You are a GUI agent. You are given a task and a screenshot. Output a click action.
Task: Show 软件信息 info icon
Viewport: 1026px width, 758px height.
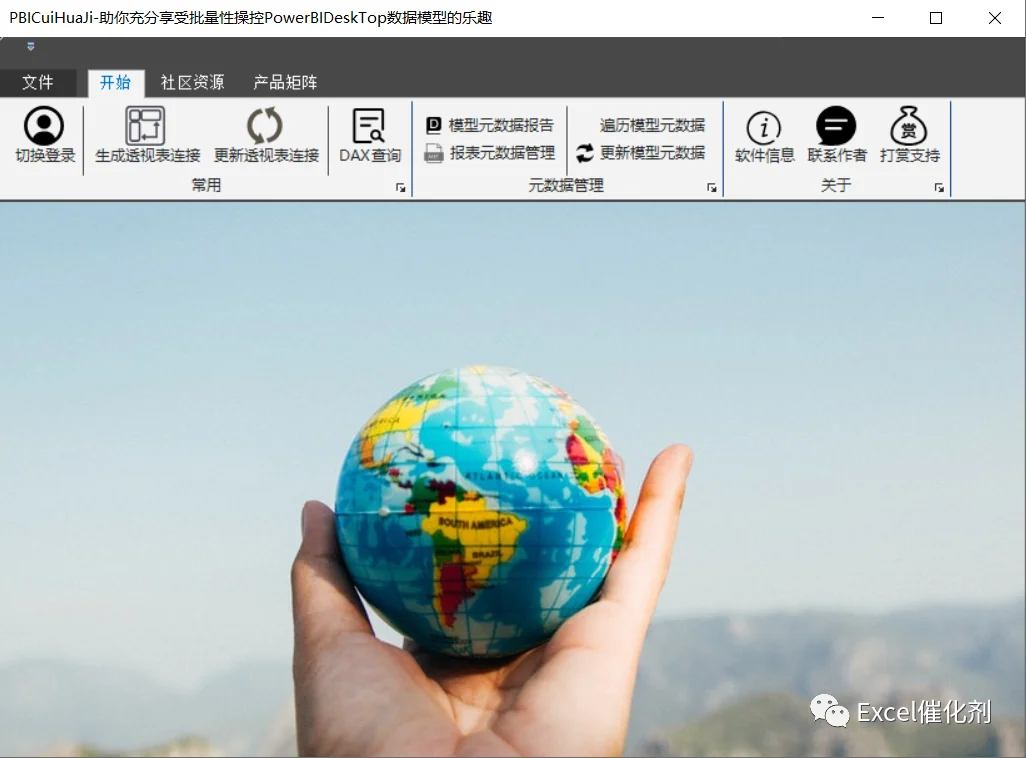764,127
